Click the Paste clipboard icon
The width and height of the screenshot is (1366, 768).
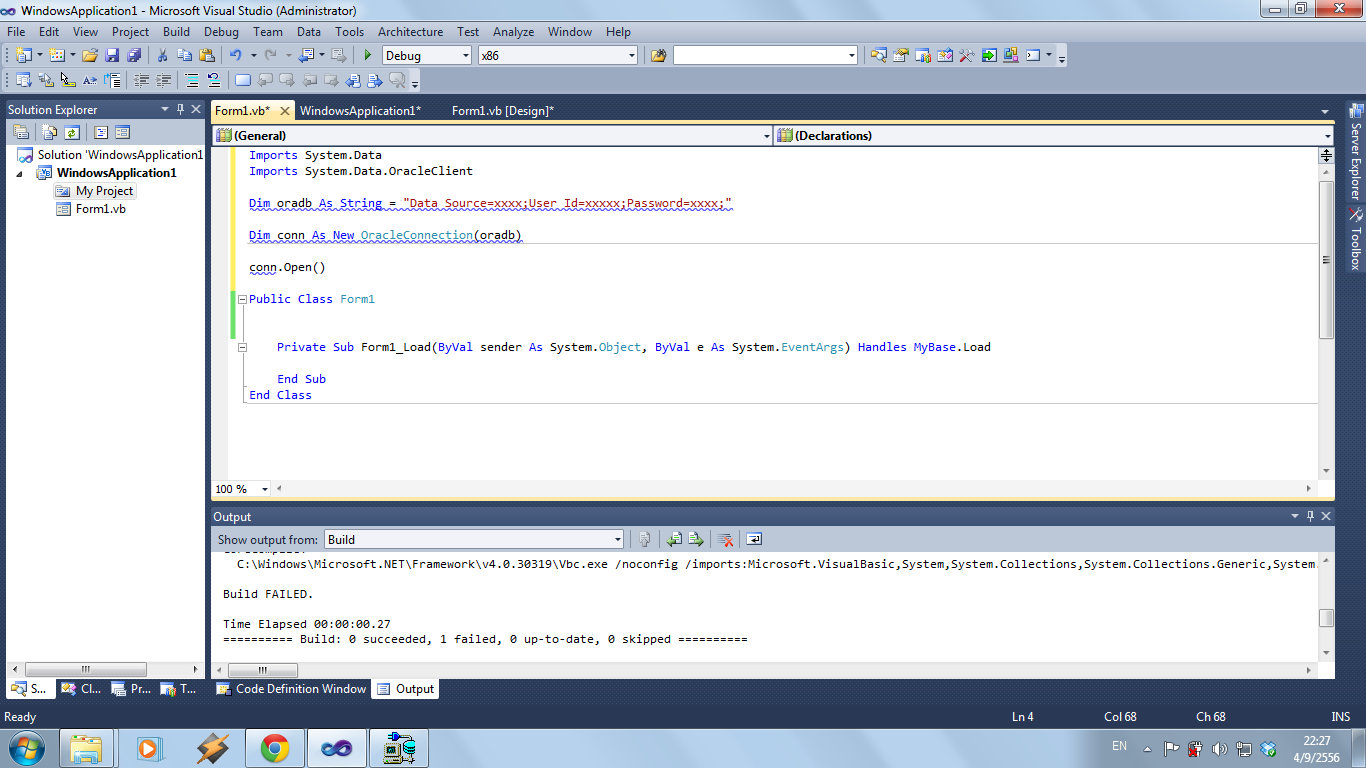point(206,55)
